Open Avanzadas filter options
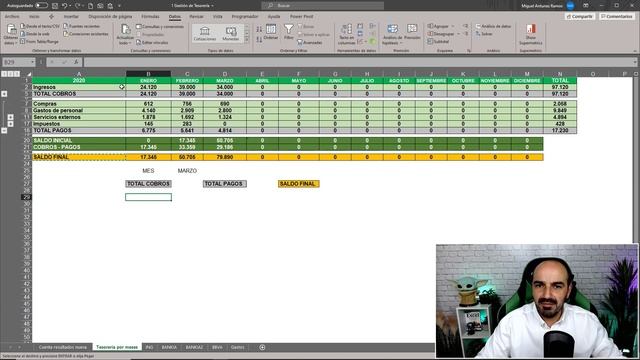 point(310,42)
